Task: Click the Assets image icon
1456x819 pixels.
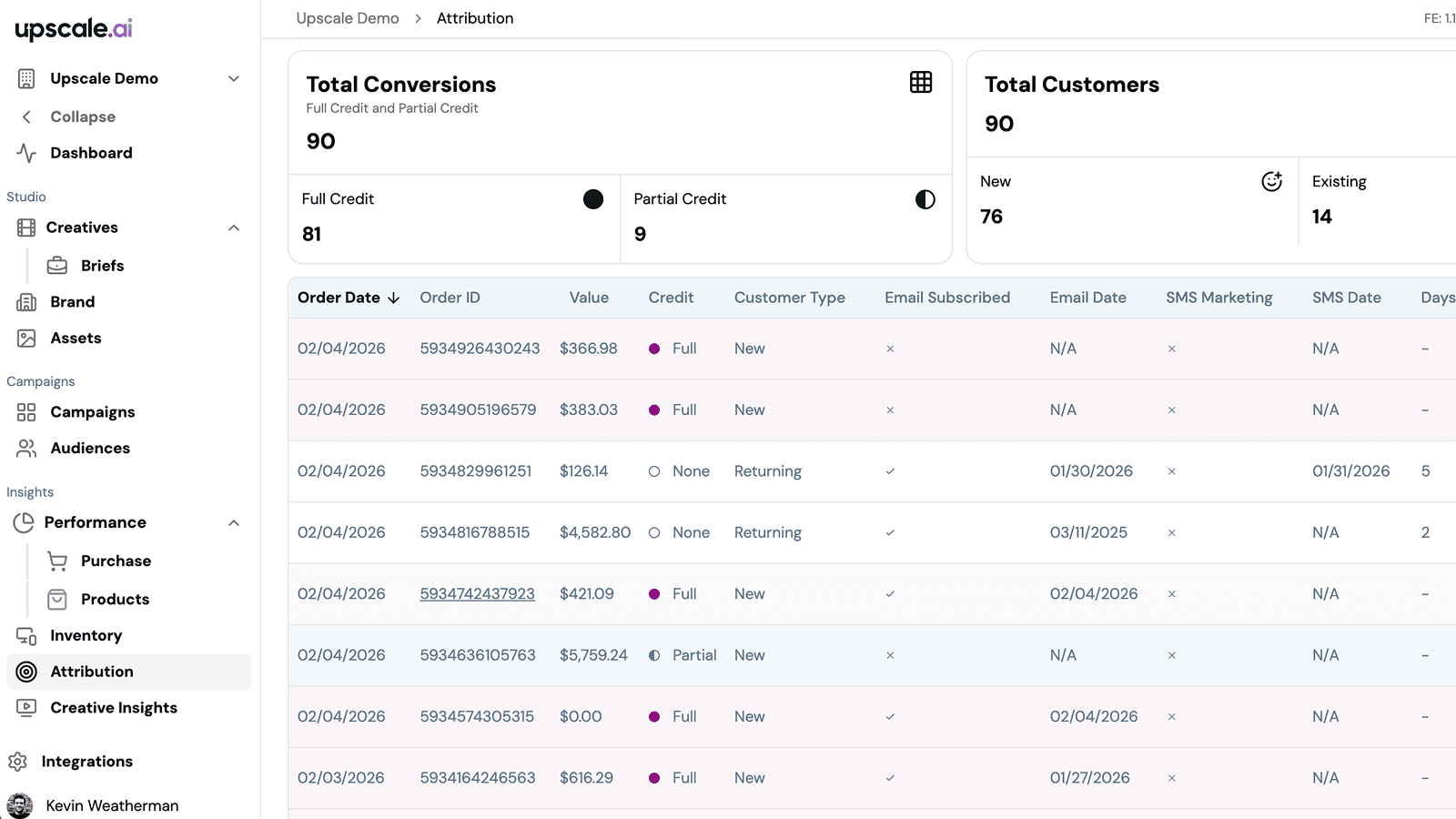Action: (26, 339)
